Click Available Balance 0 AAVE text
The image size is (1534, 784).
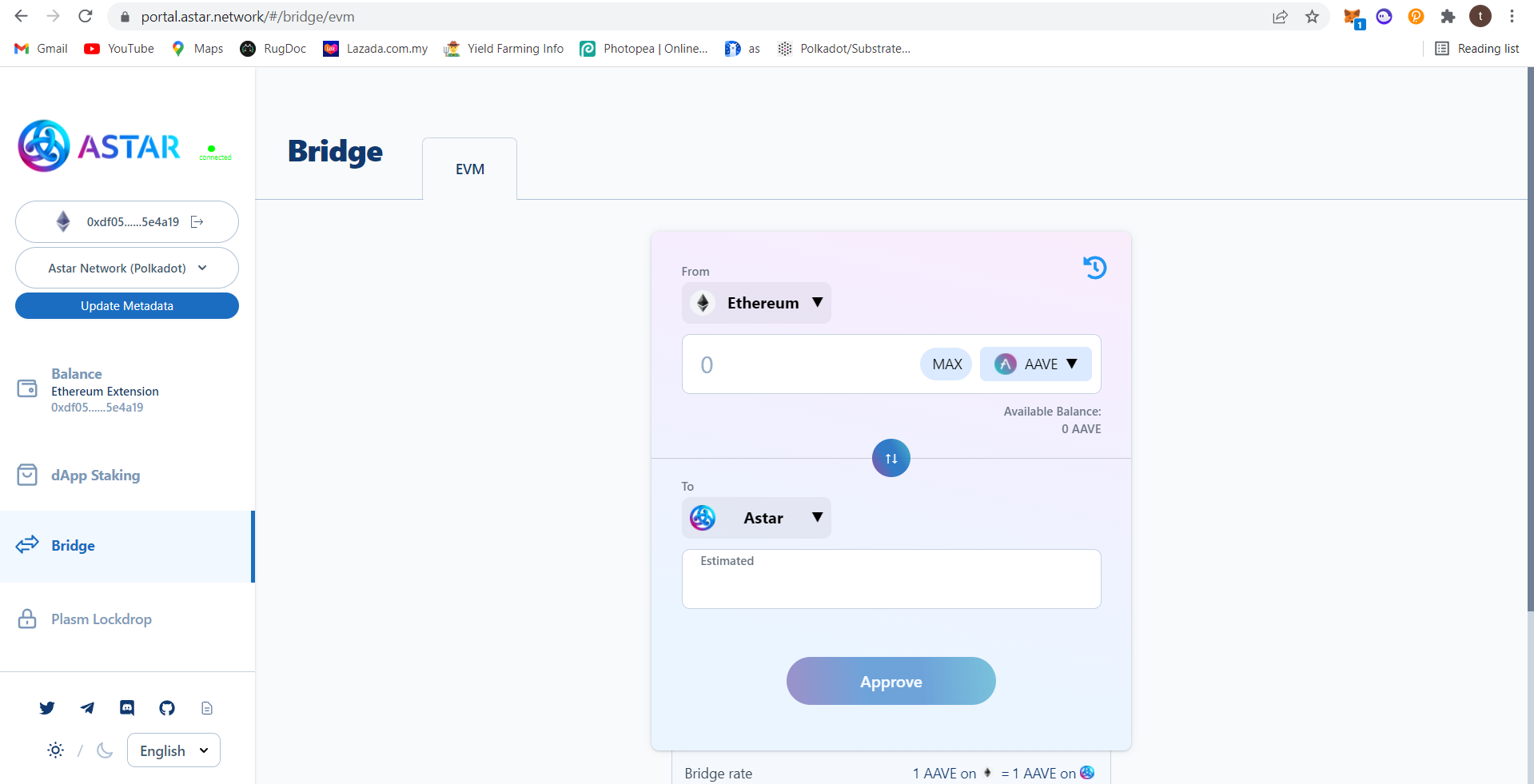point(1052,420)
